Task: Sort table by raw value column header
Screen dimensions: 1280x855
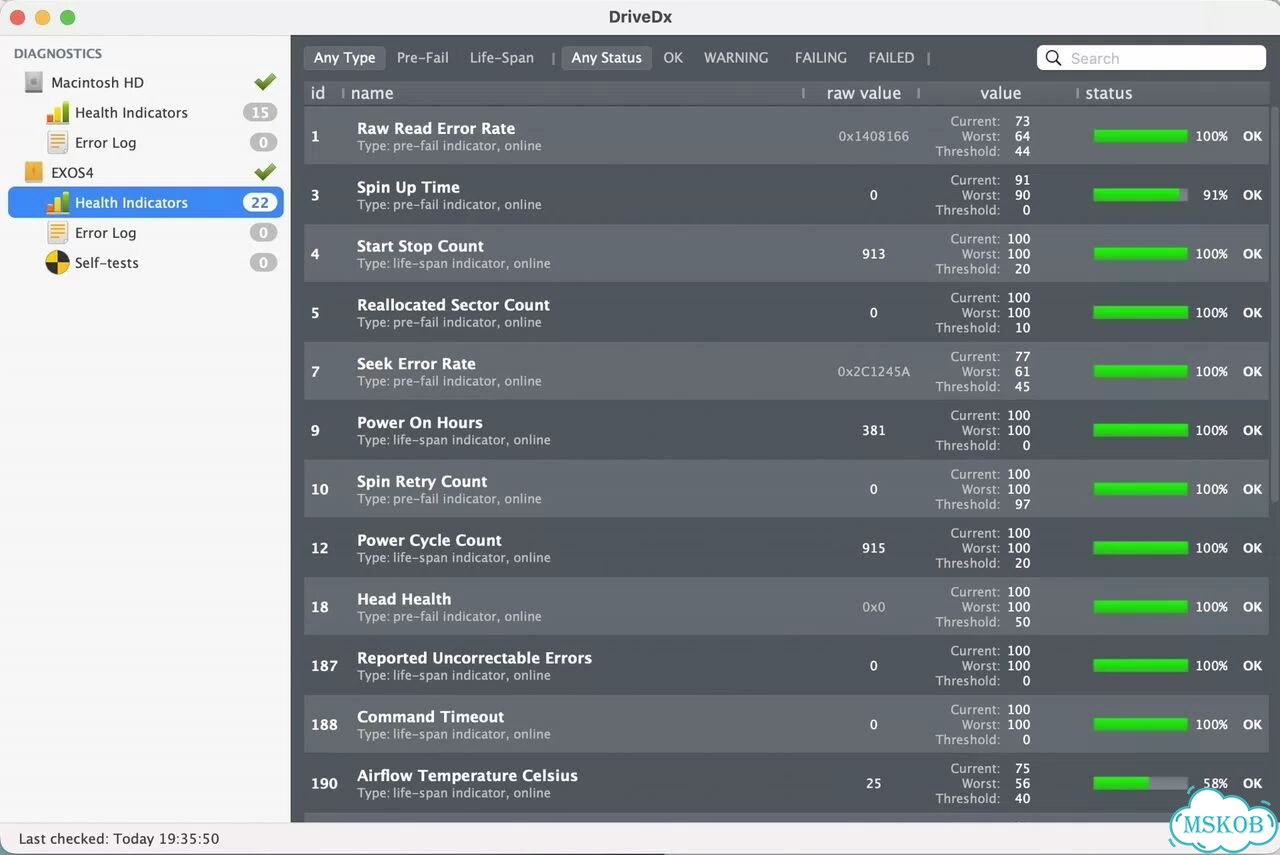Action: 864,93
